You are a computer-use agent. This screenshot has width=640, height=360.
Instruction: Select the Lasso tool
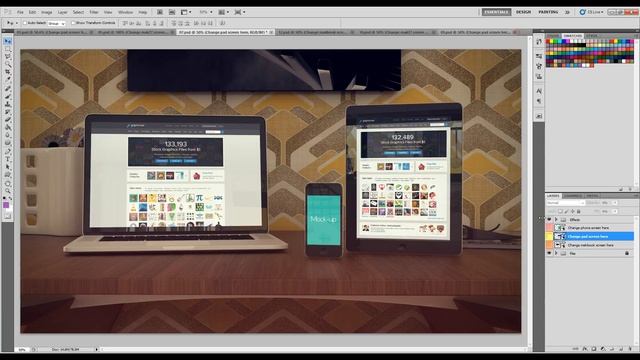click(x=7, y=57)
